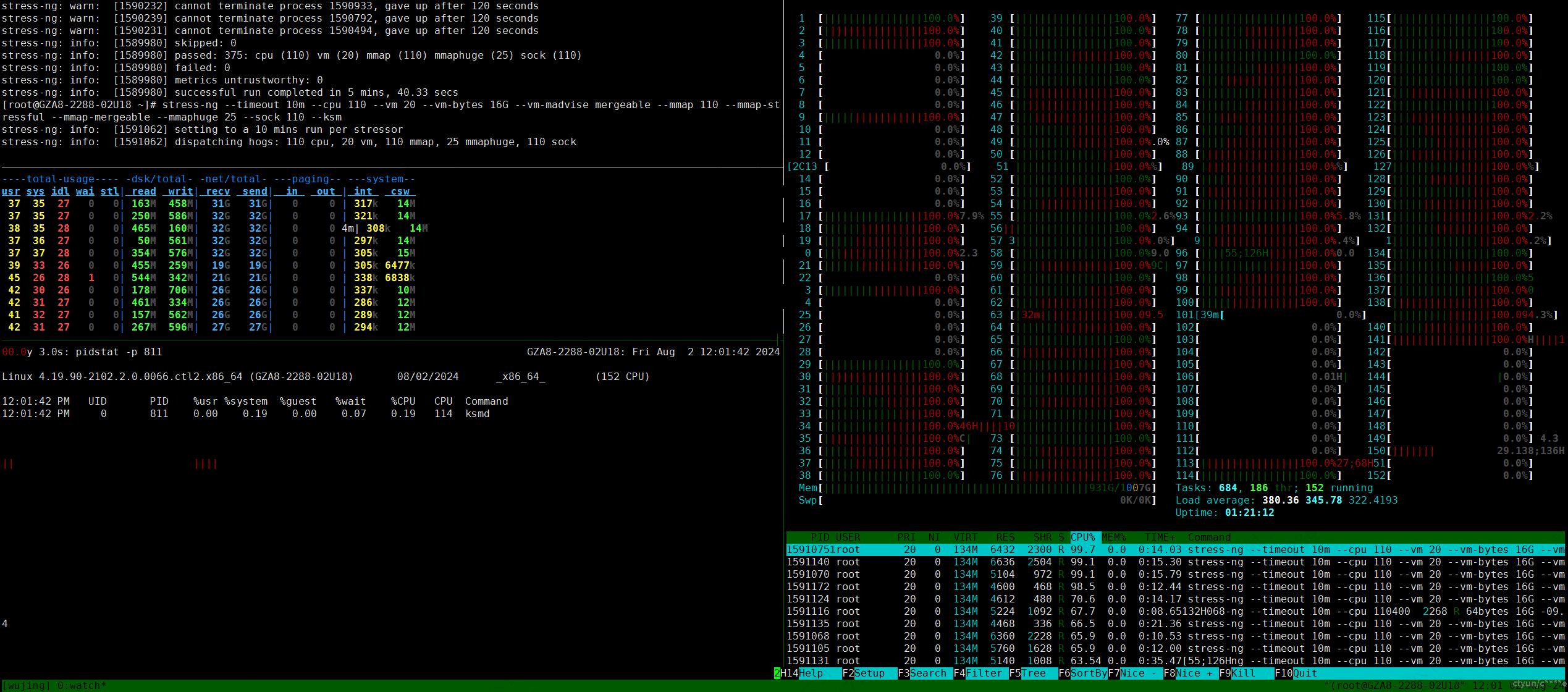1568x692 pixels.
Task: Select process row with PID 1591135
Action: [1175, 624]
